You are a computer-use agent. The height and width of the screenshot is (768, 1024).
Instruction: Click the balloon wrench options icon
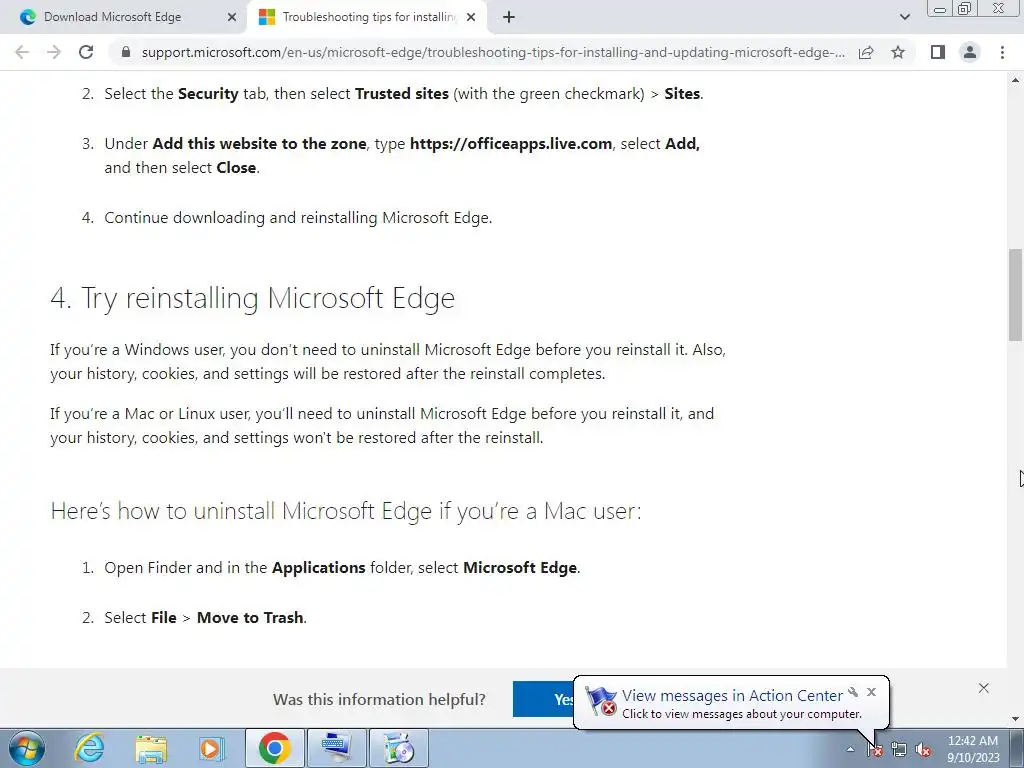click(x=853, y=692)
